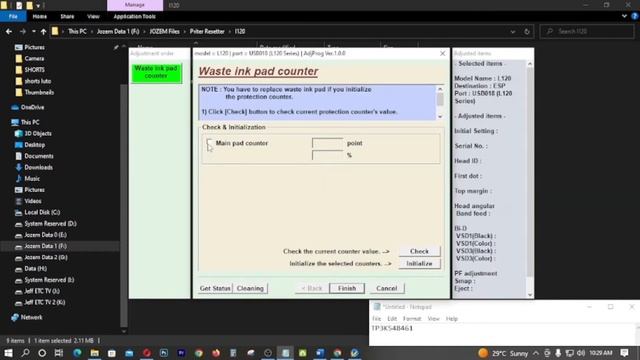The image size is (640, 360).
Task: Open Application Tools ribbon tab
Action: (135, 16)
